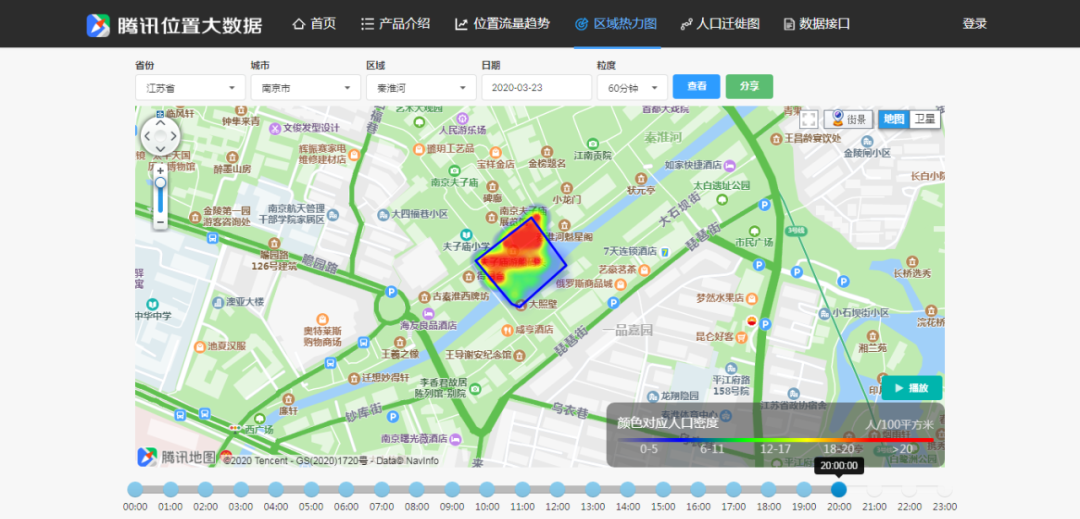The width and height of the screenshot is (1080, 519).
Task: Click the Tencent Map logo at bottom-left
Action: 178,456
